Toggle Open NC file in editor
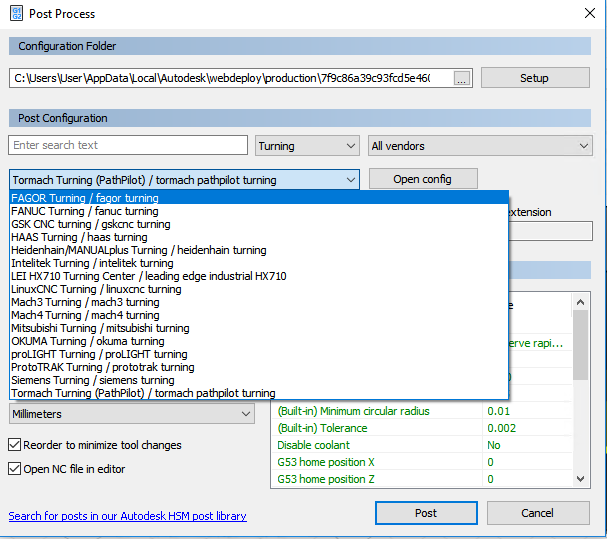Image resolution: width=607 pixels, height=539 pixels. 67,469
